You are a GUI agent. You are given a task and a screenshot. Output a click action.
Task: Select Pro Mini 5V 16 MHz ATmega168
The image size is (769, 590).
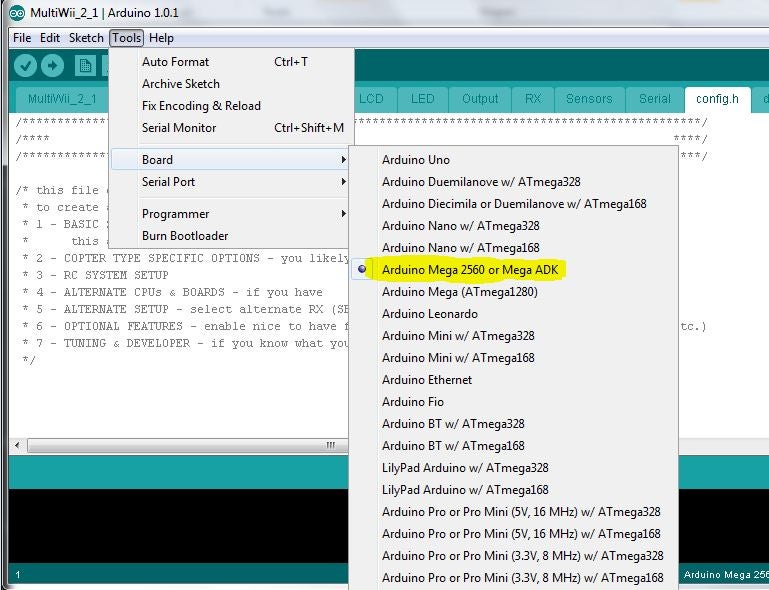click(514, 534)
